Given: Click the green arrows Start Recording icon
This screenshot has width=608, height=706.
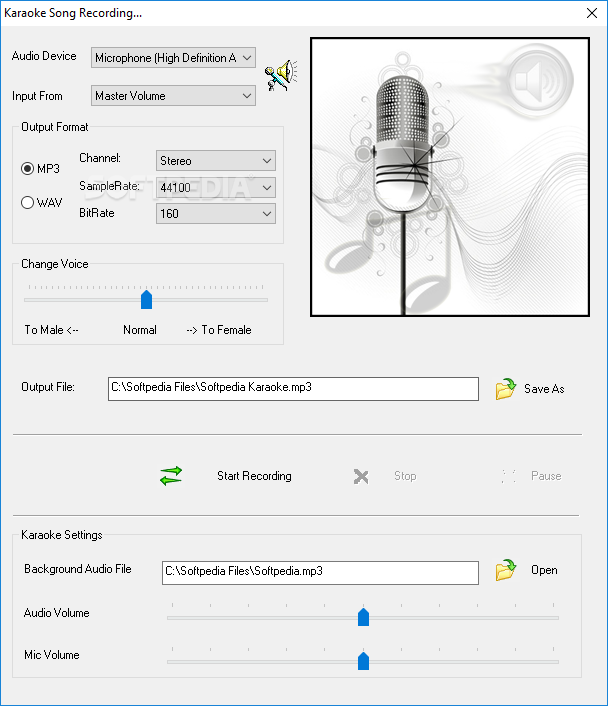Looking at the screenshot, I should pyautogui.click(x=171, y=476).
